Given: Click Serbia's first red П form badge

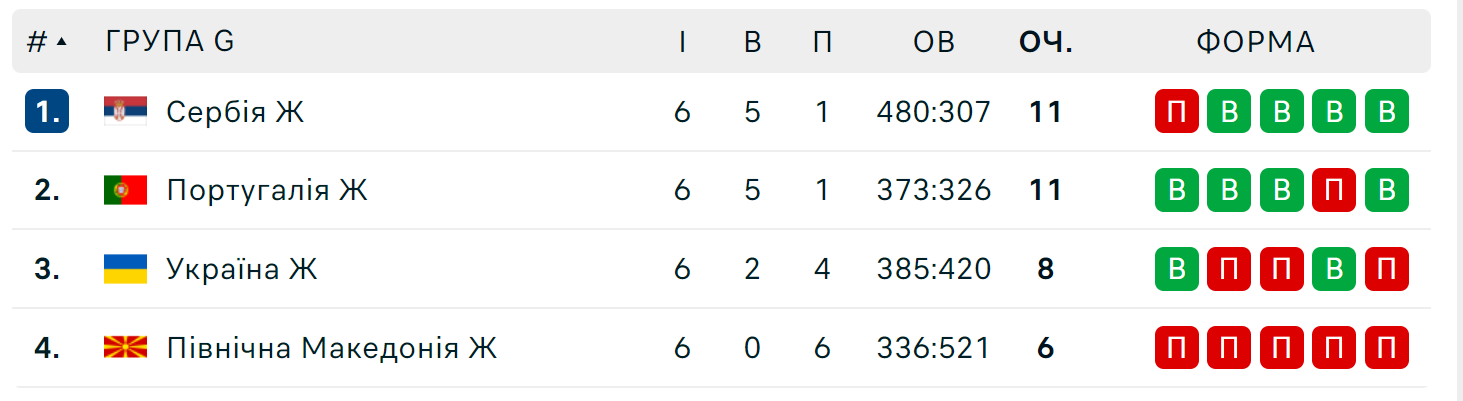Looking at the screenshot, I should (1177, 111).
